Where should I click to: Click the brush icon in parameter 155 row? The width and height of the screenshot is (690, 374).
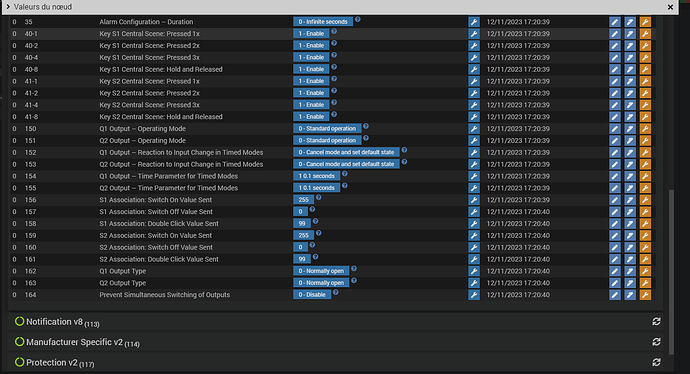coord(630,188)
